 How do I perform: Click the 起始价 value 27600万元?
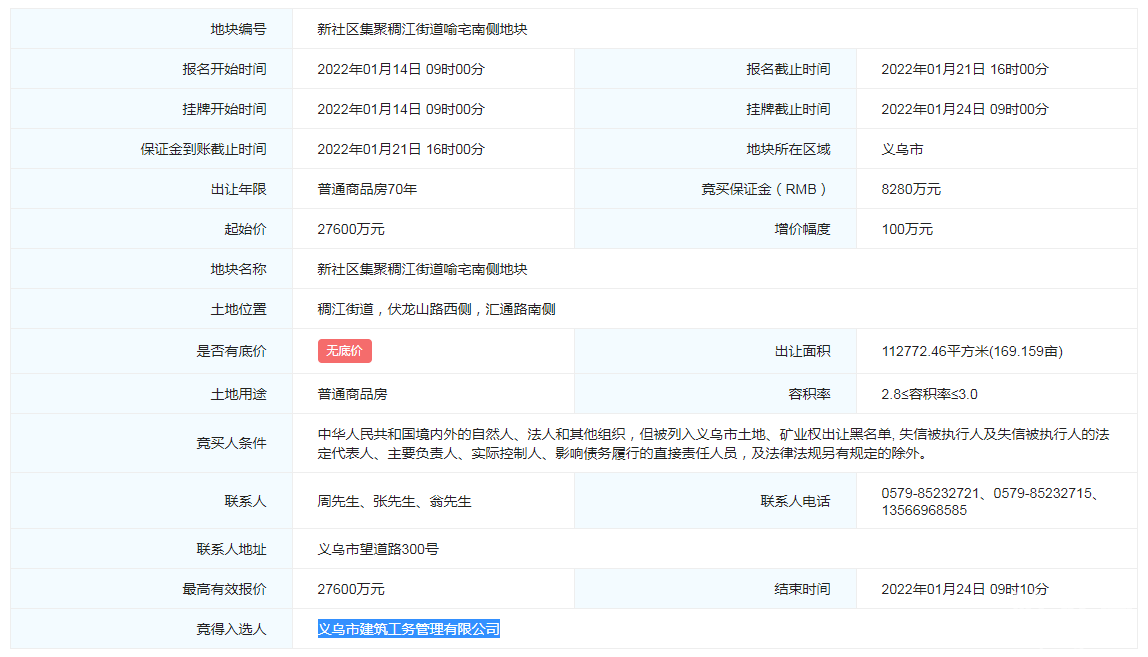click(351, 229)
